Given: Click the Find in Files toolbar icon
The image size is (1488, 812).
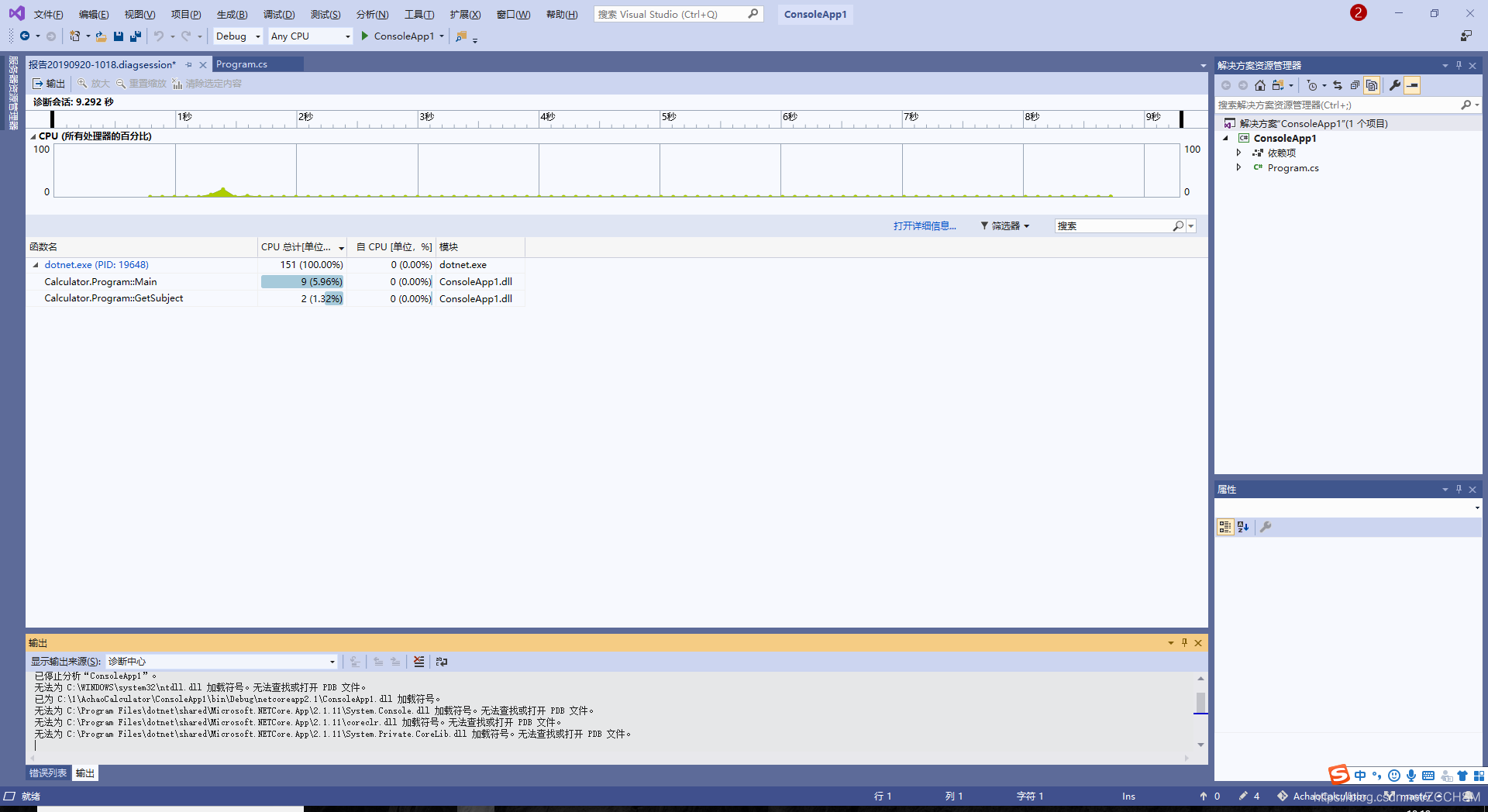Looking at the screenshot, I should (x=461, y=36).
